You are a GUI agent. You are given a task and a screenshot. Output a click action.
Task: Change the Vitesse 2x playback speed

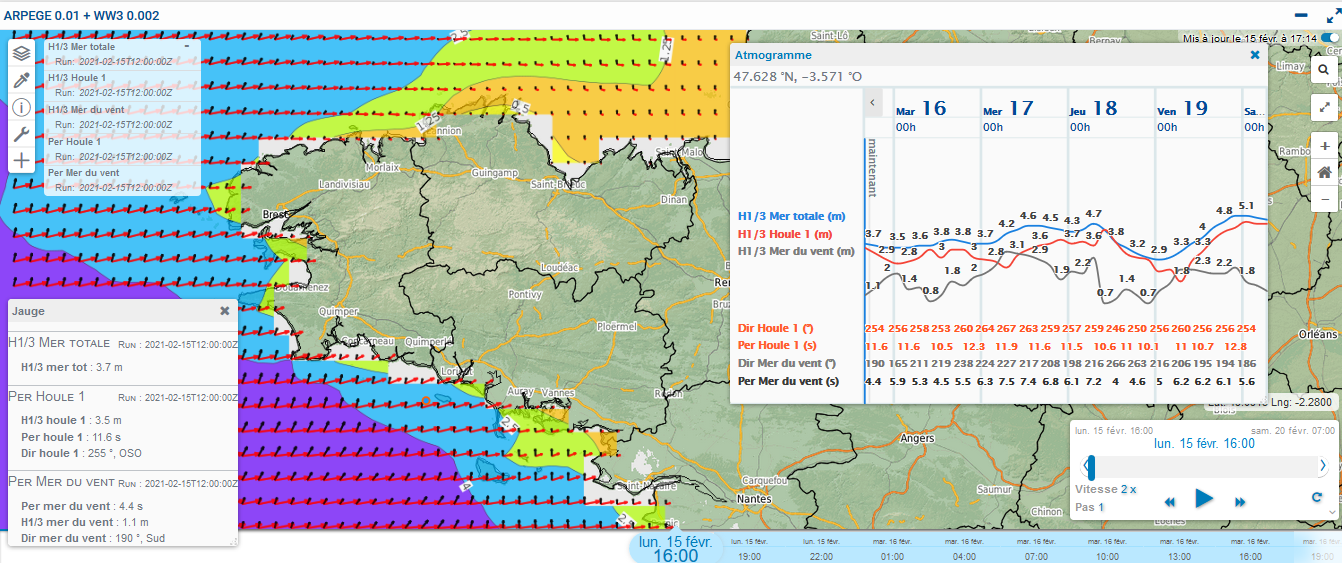tap(1128, 489)
